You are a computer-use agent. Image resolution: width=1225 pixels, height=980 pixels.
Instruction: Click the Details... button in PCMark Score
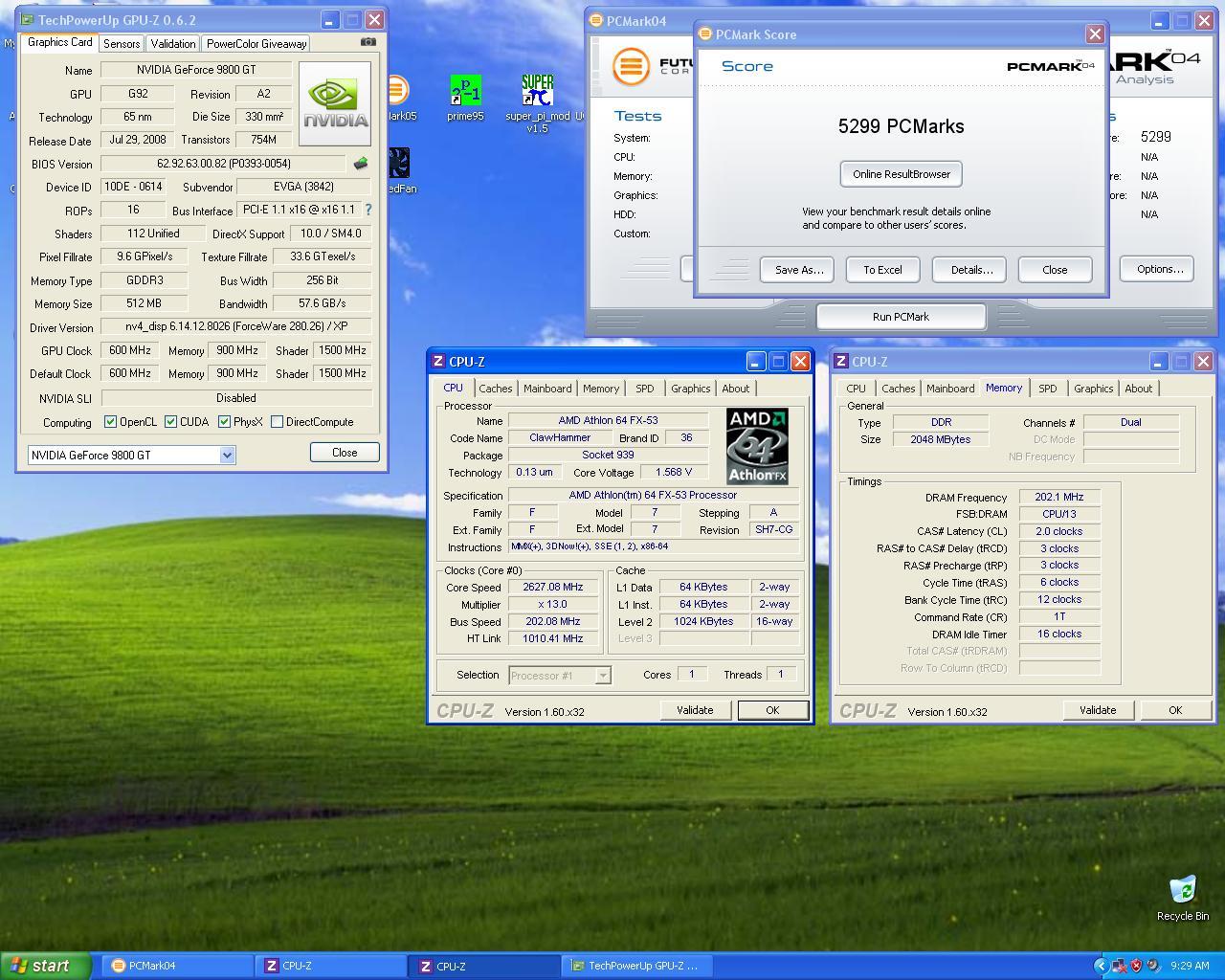(x=970, y=270)
